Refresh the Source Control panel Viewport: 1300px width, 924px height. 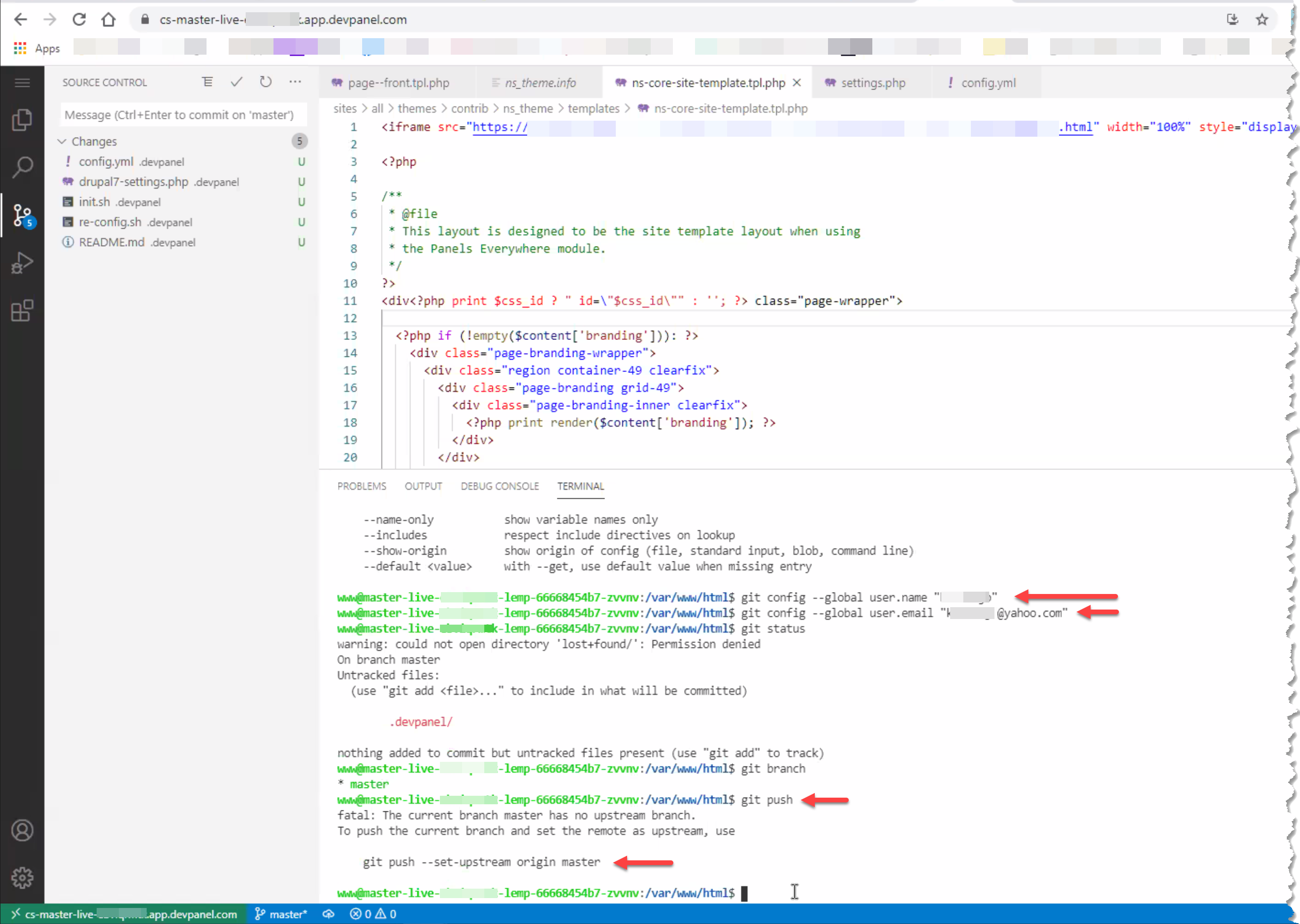point(265,82)
